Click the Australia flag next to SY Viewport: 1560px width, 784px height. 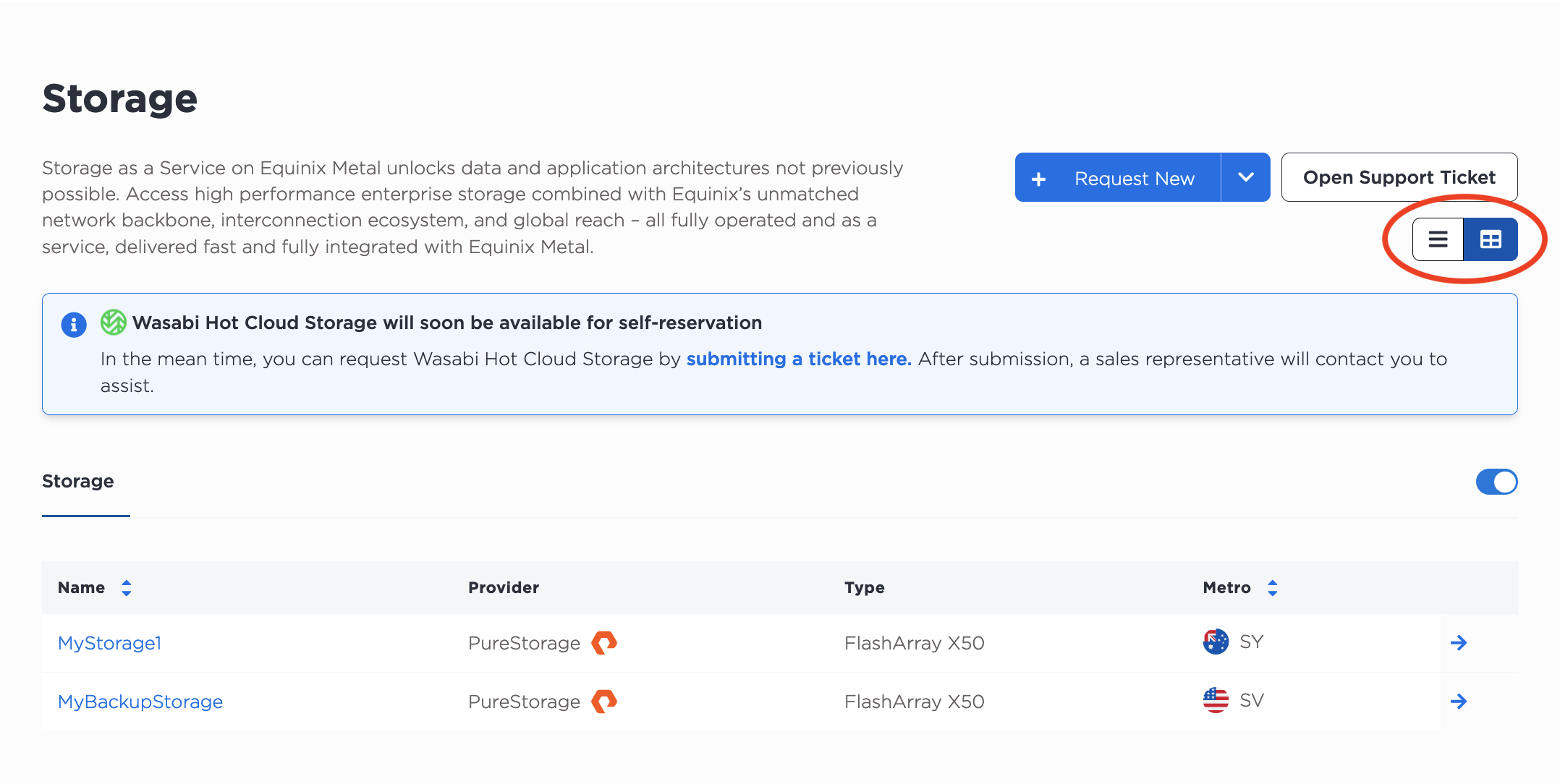[1216, 642]
